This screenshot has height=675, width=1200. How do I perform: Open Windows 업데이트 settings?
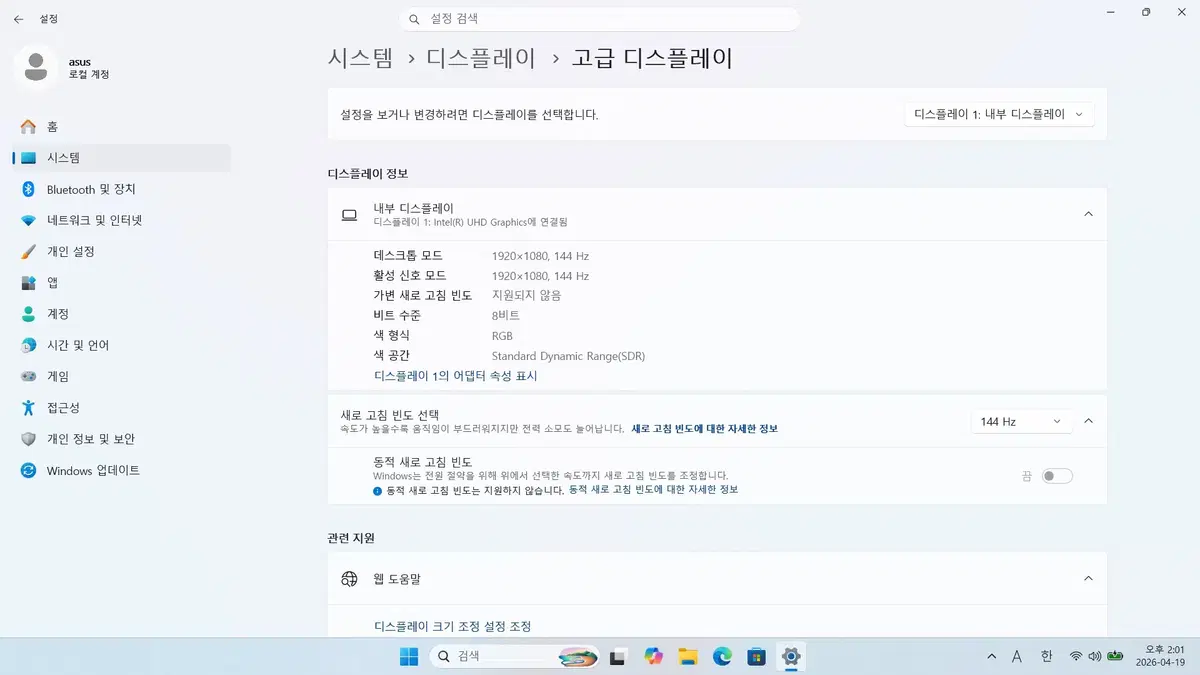tap(88, 470)
